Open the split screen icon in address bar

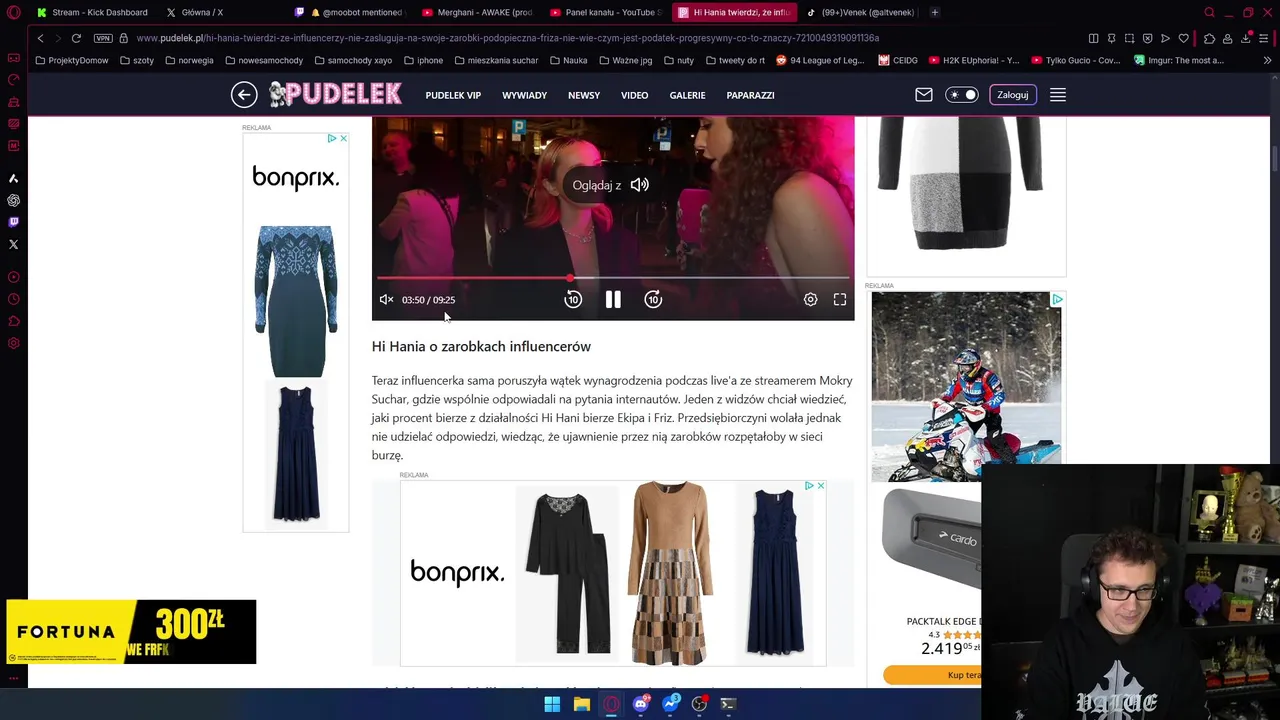point(1093,38)
